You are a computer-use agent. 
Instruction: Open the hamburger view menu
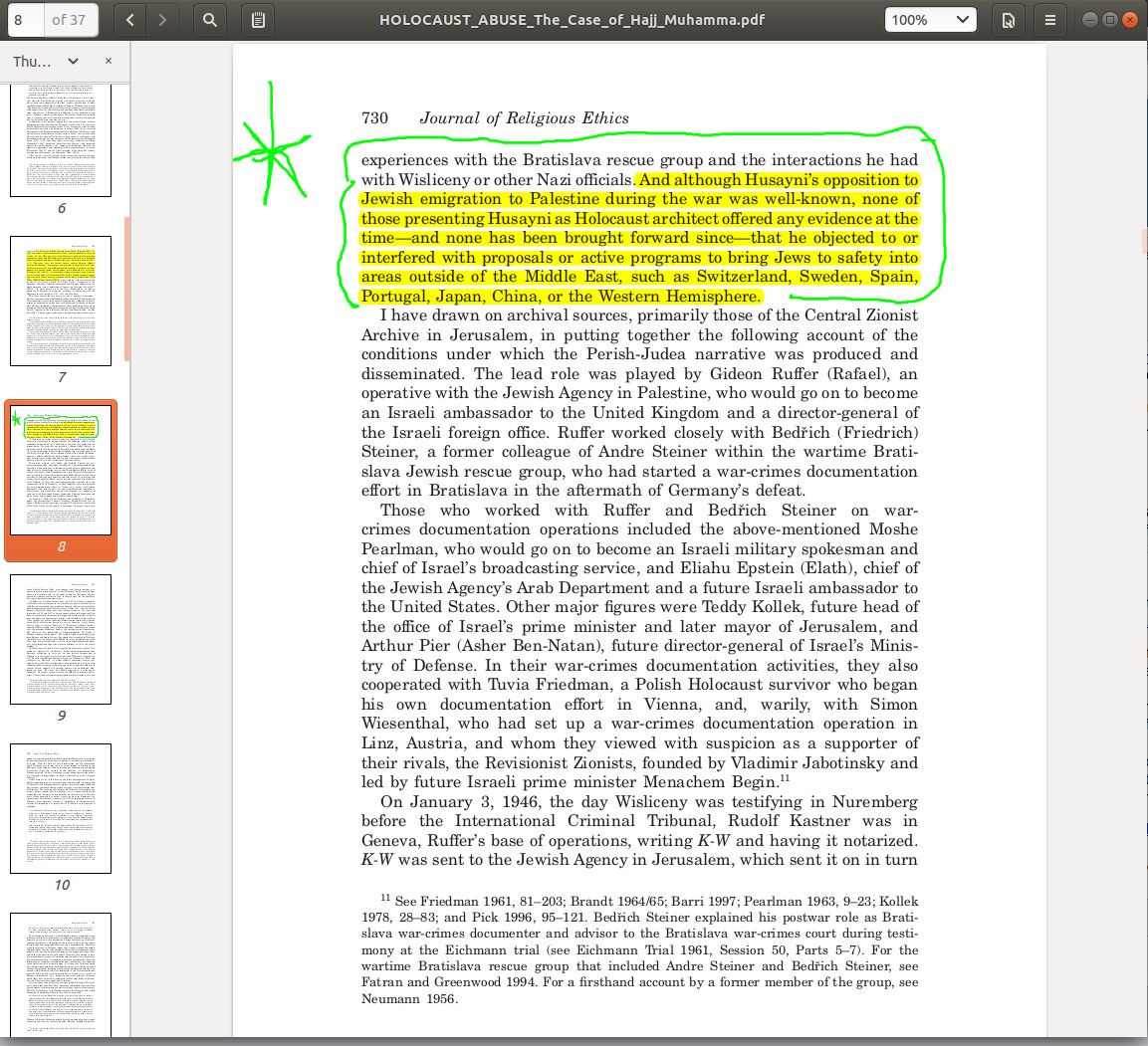point(1049,19)
